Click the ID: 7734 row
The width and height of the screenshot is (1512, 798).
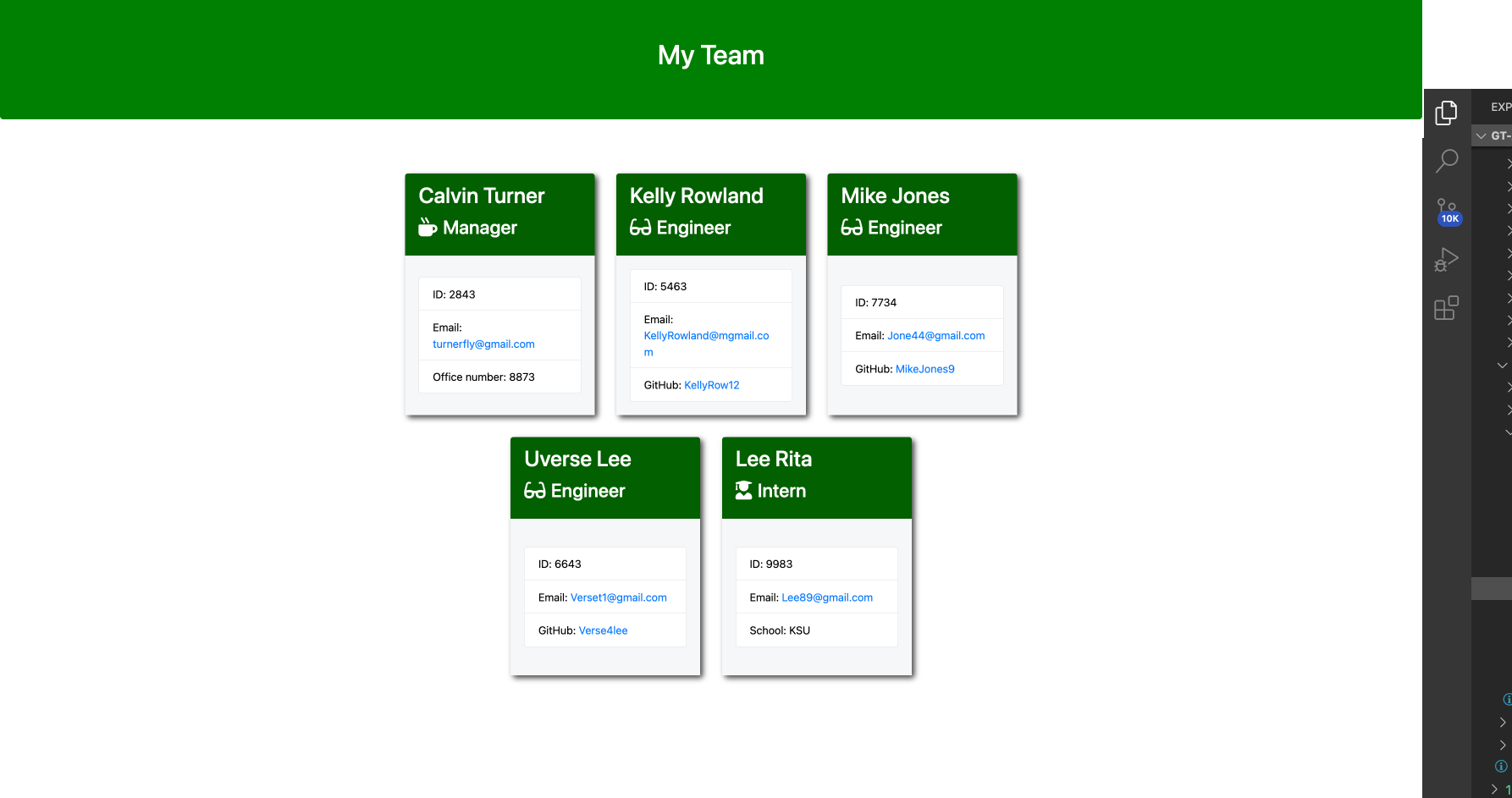pos(922,302)
